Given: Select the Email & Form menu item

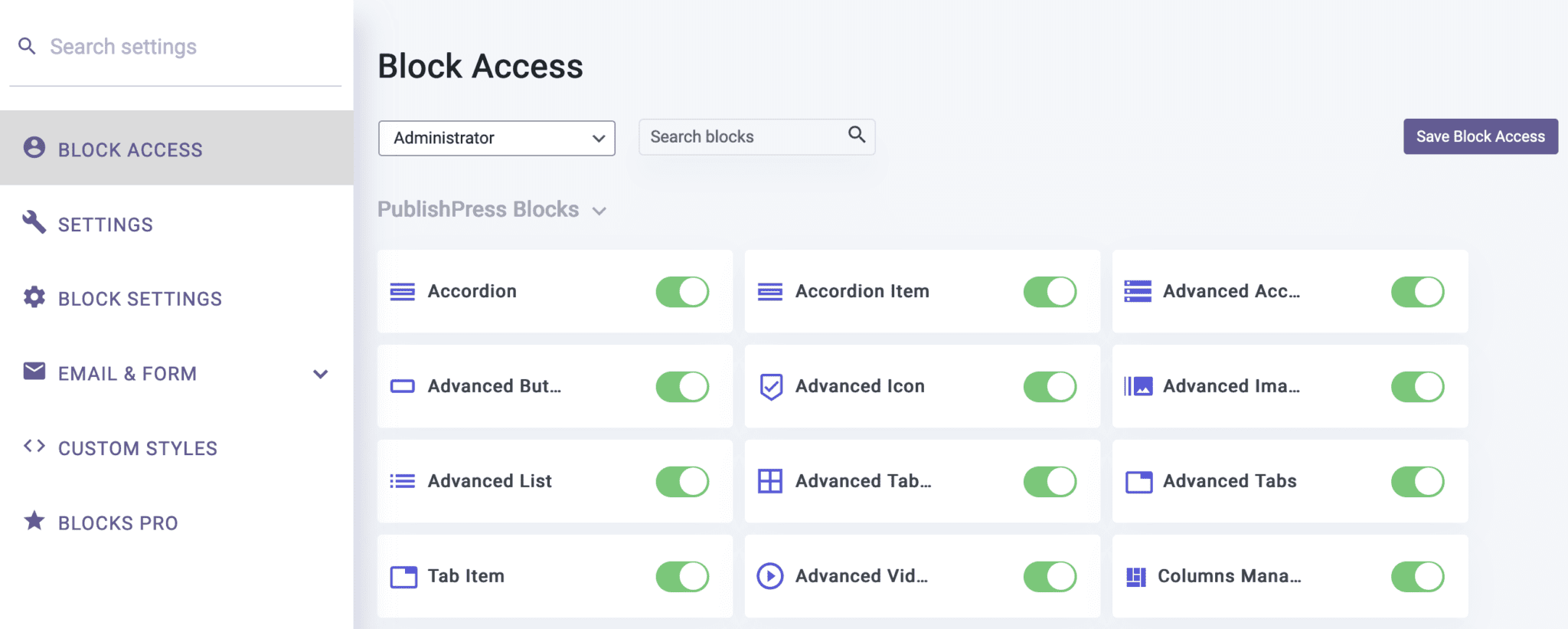Looking at the screenshot, I should pos(177,373).
